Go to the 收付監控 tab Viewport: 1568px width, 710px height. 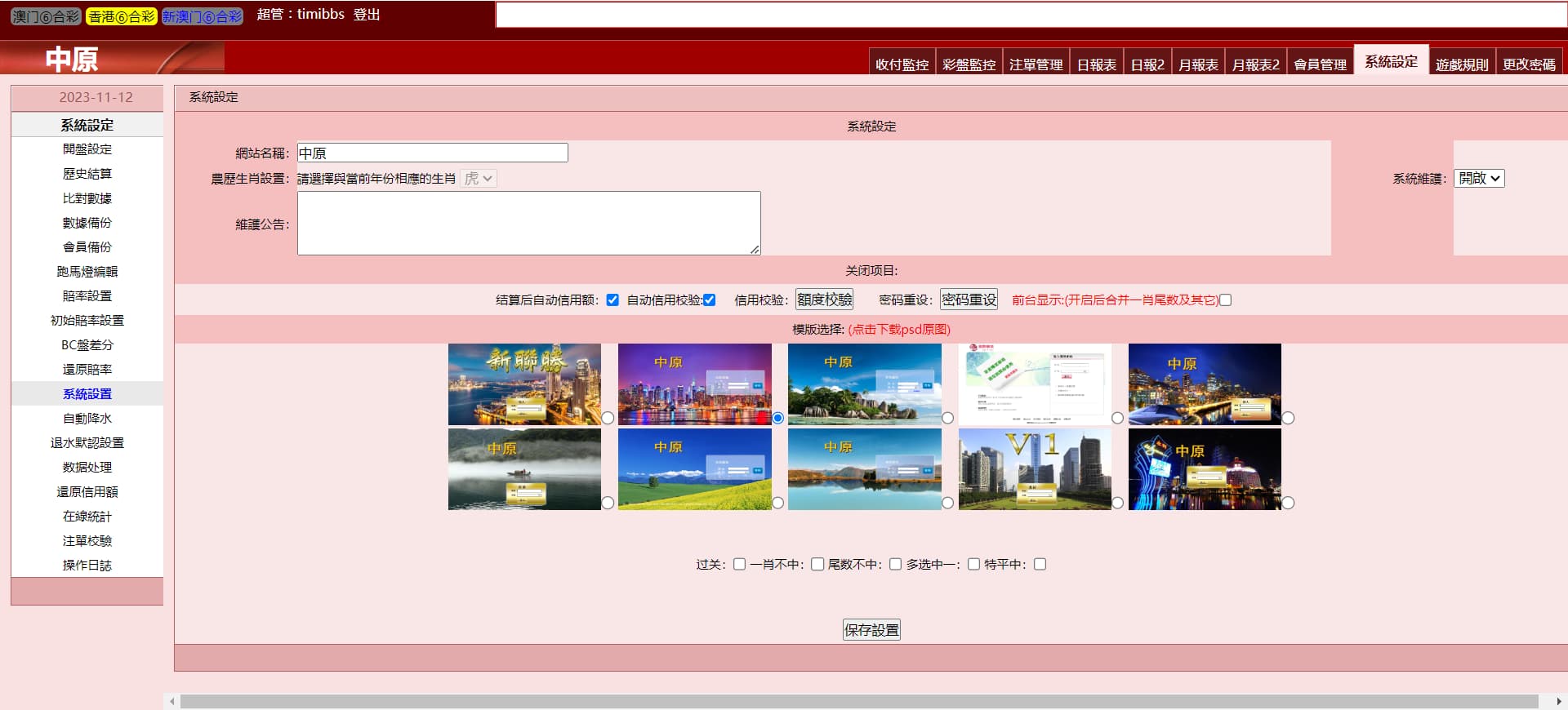(x=902, y=64)
